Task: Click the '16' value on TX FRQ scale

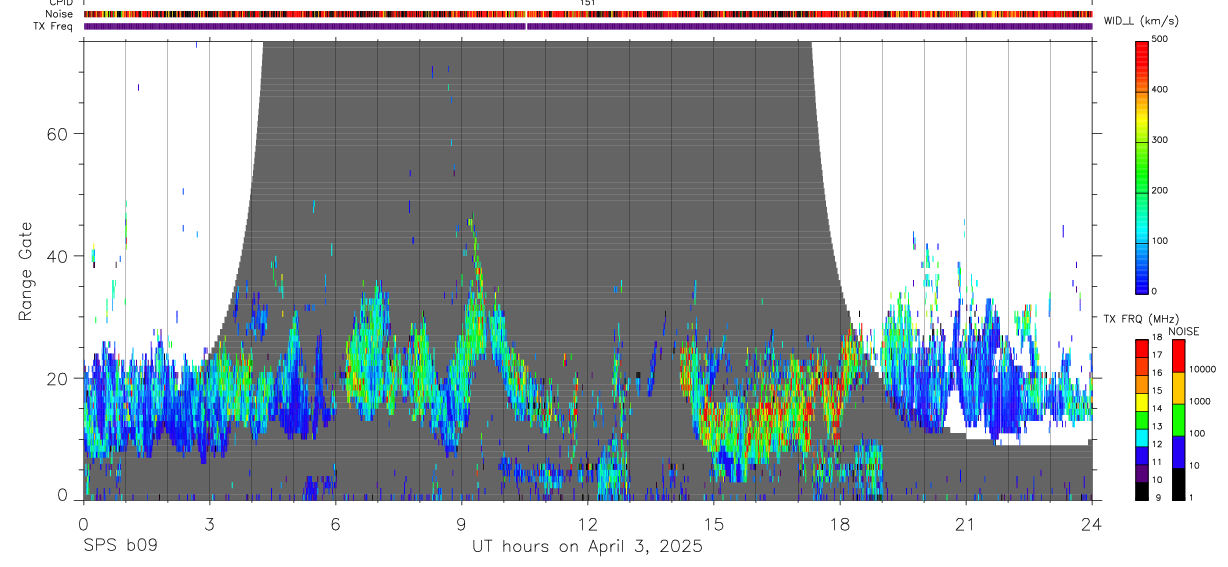Action: (1158, 373)
